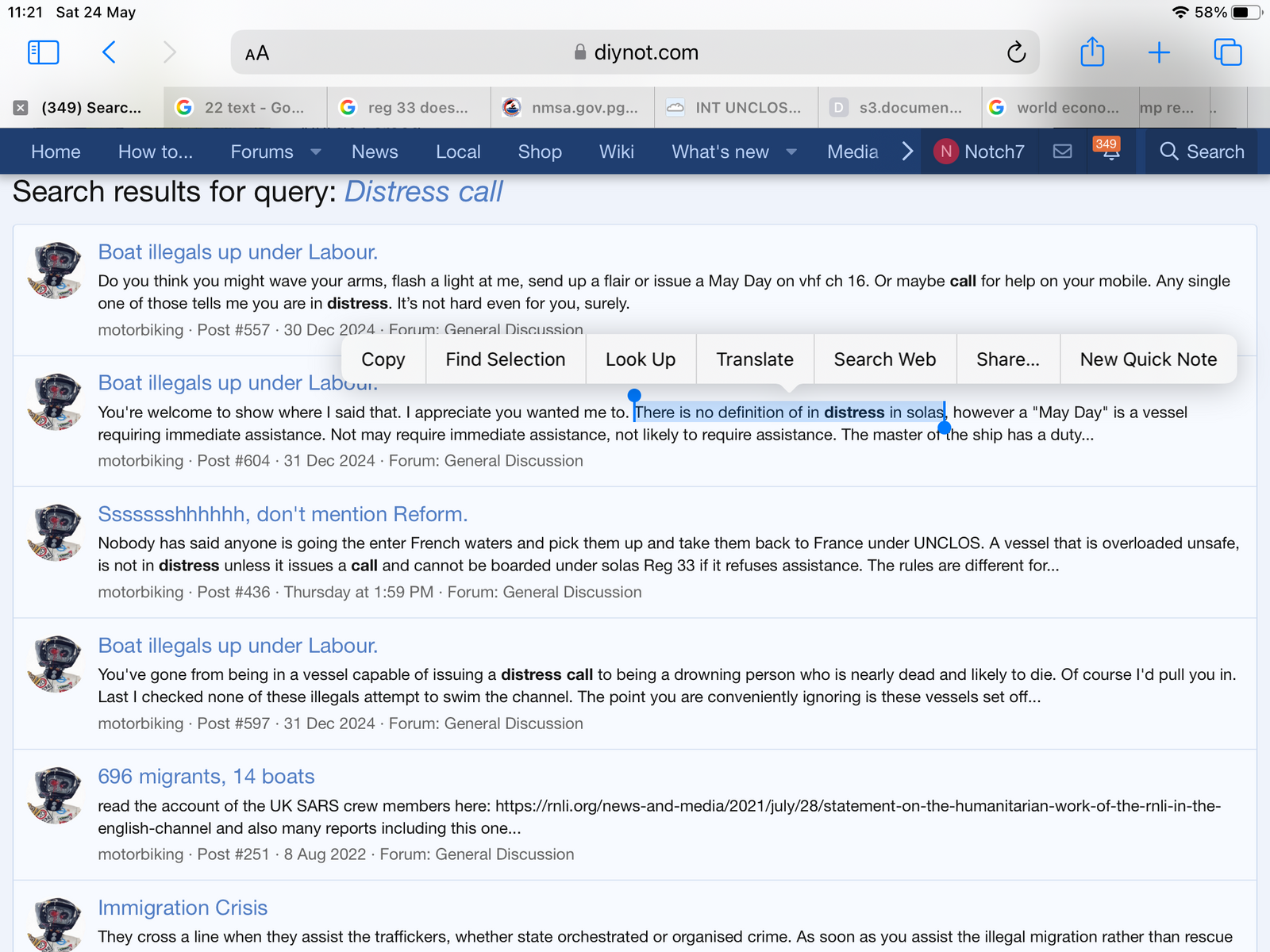This screenshot has width=1270, height=952.
Task: Open the AA reader view menu
Action: (257, 53)
